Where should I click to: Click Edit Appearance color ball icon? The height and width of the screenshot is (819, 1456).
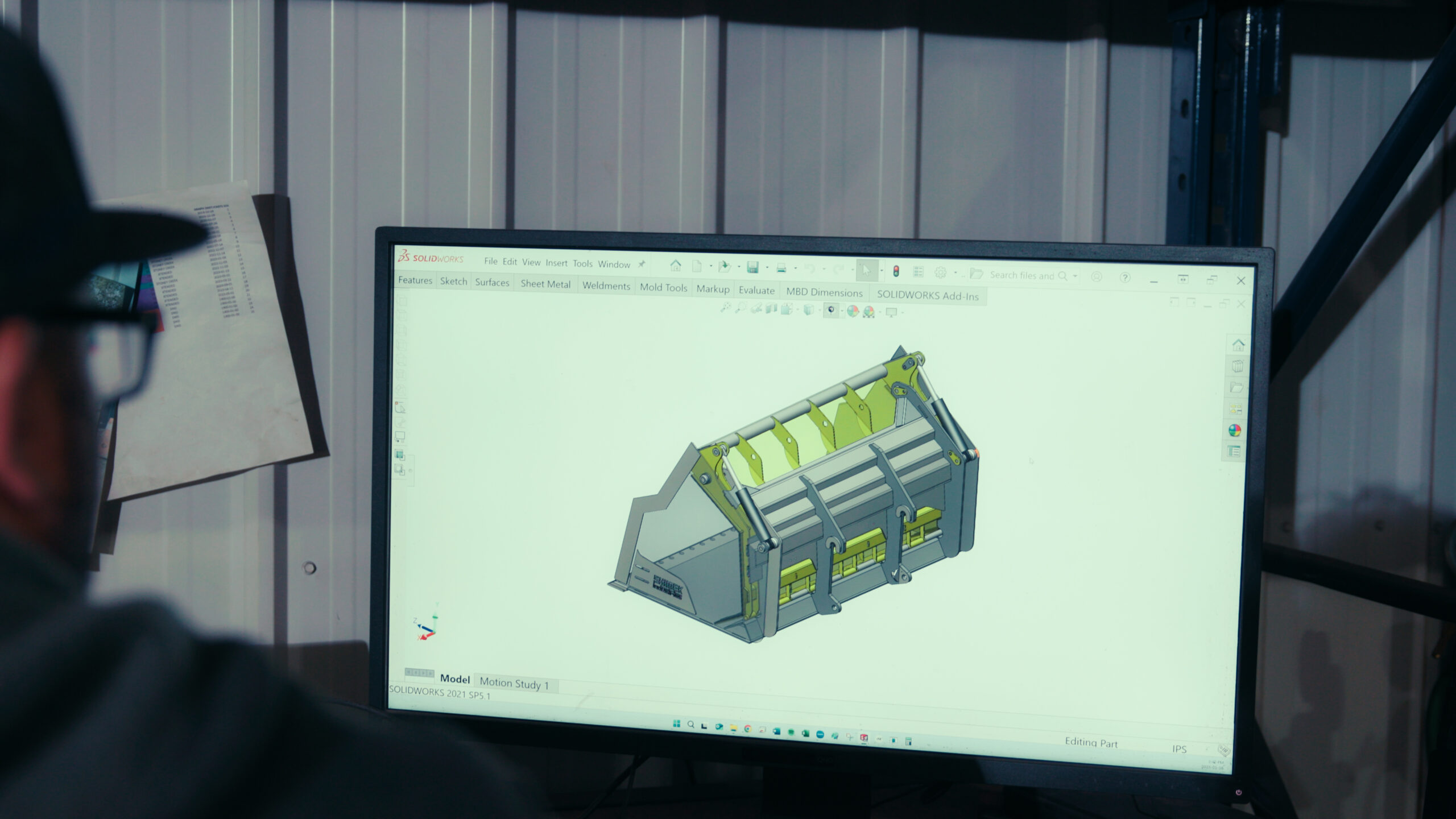pos(852,311)
